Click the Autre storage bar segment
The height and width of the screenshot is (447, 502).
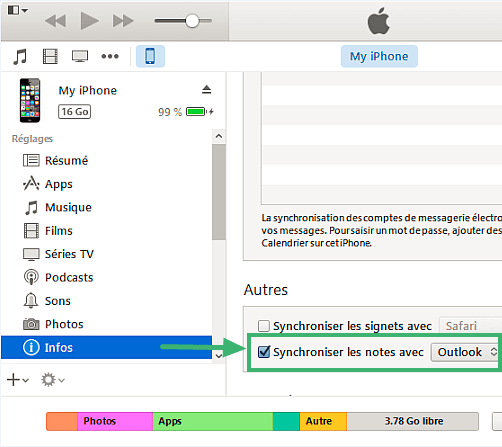(x=323, y=421)
